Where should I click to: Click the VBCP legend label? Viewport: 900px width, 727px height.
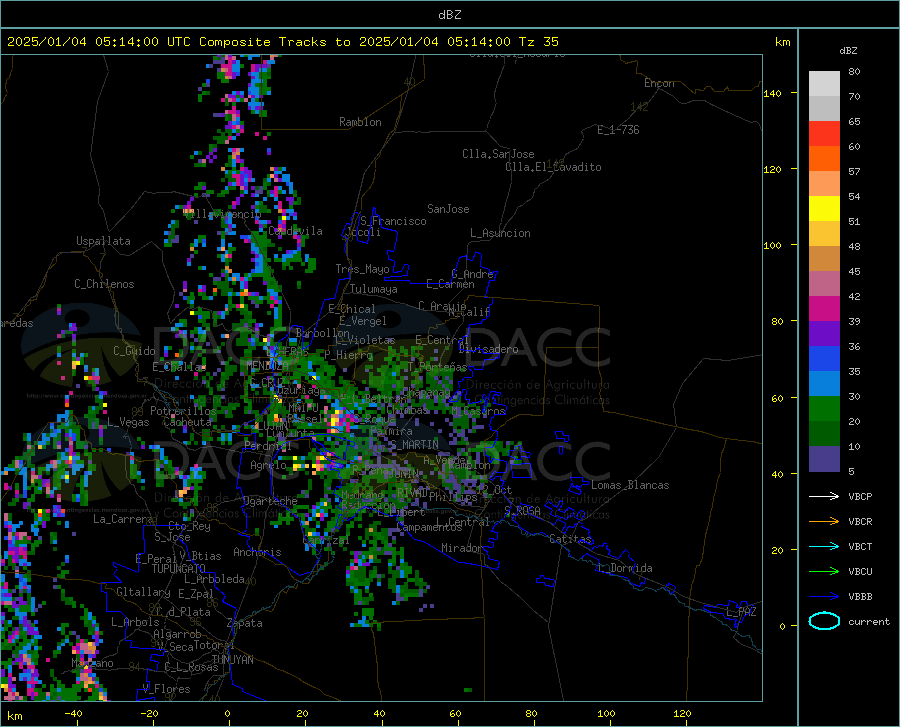pos(860,496)
